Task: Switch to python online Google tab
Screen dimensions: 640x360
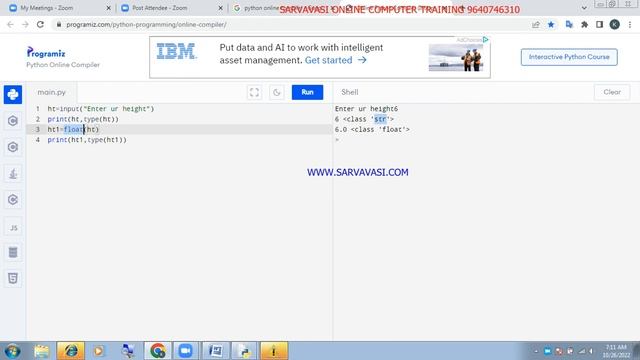Action: click(x=256, y=8)
